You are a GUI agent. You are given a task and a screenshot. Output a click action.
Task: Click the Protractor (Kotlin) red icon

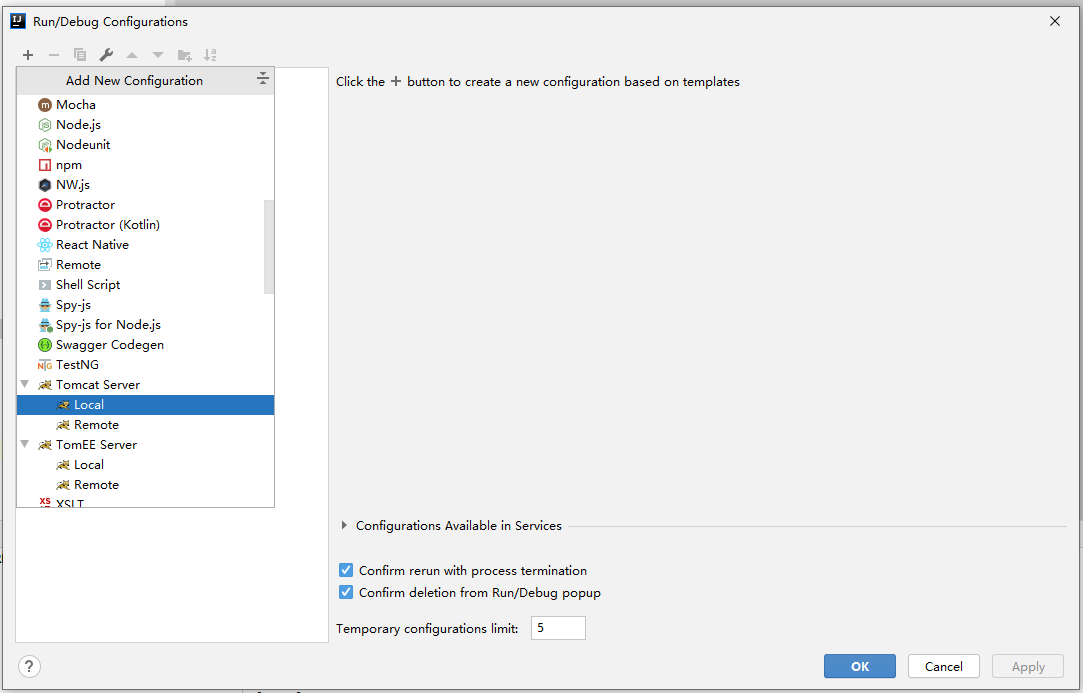[x=45, y=225]
